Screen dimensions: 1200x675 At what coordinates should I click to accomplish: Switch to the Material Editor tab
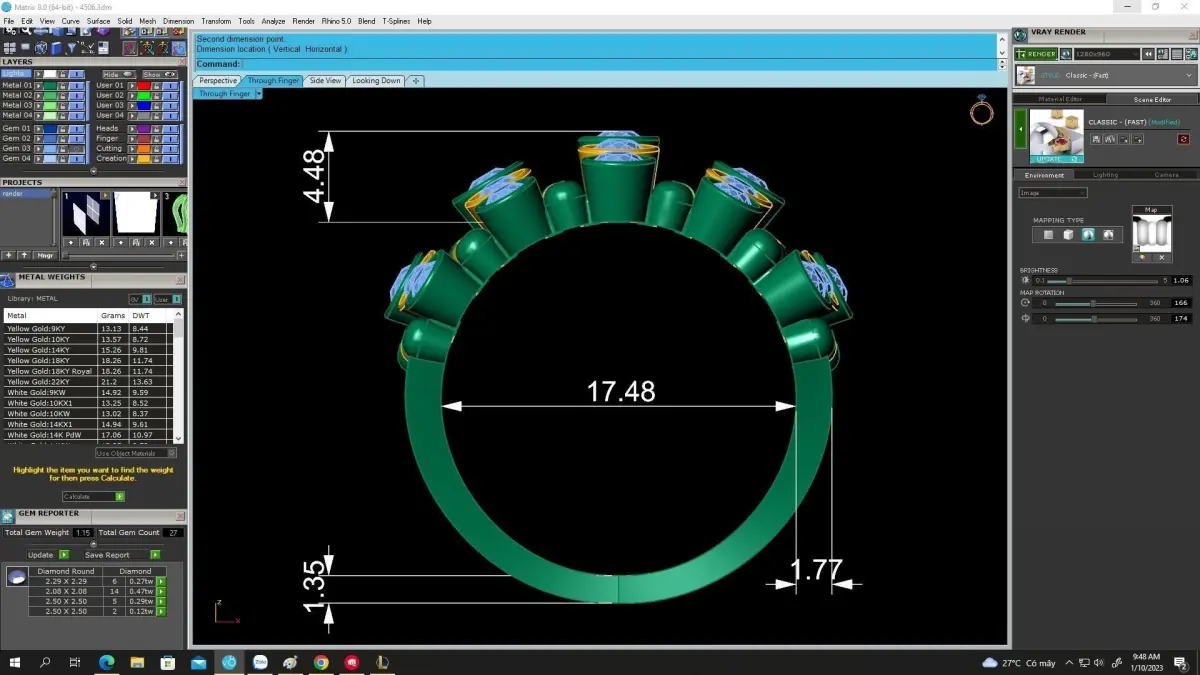pos(1059,99)
